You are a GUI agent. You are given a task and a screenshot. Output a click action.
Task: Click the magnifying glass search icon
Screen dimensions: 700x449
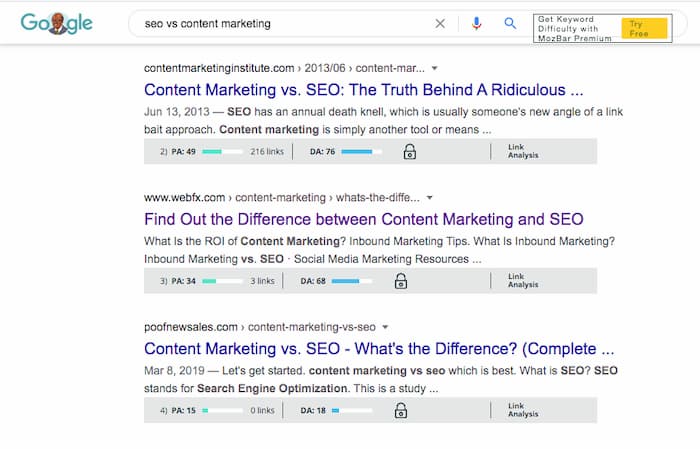[510, 23]
